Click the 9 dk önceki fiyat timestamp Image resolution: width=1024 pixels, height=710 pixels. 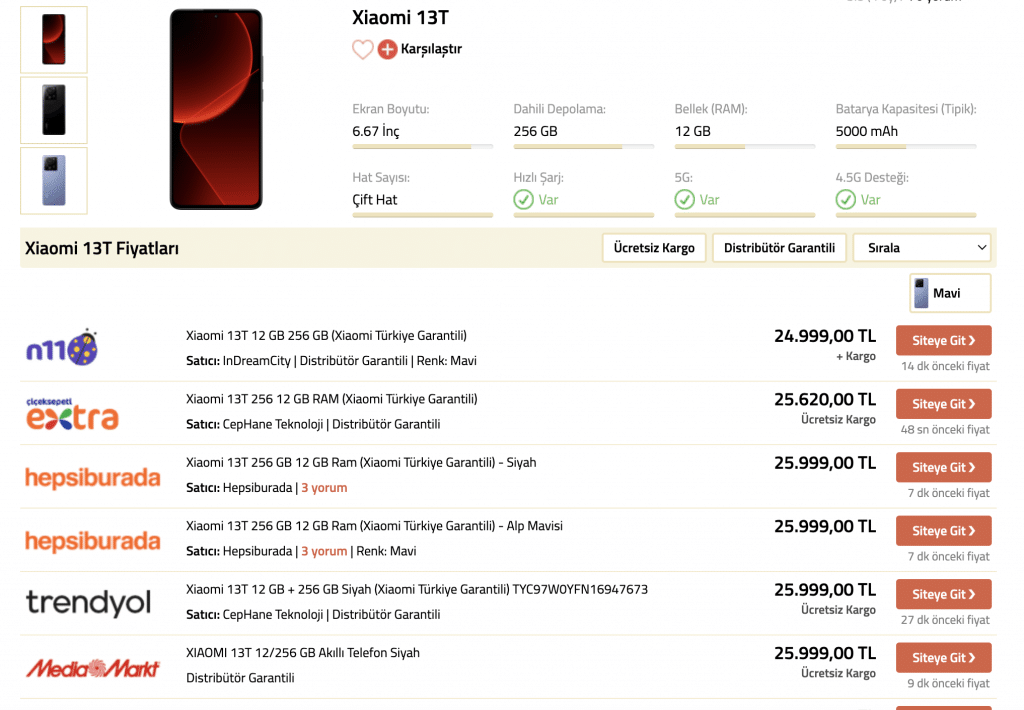coord(948,683)
